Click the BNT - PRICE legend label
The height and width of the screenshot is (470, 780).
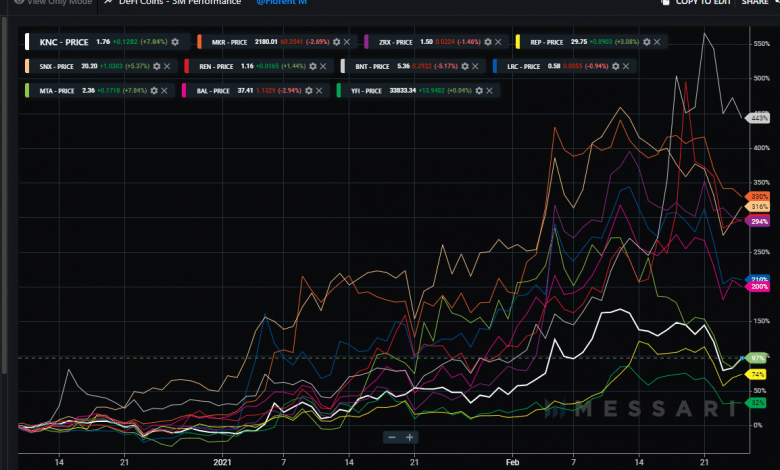(x=373, y=67)
